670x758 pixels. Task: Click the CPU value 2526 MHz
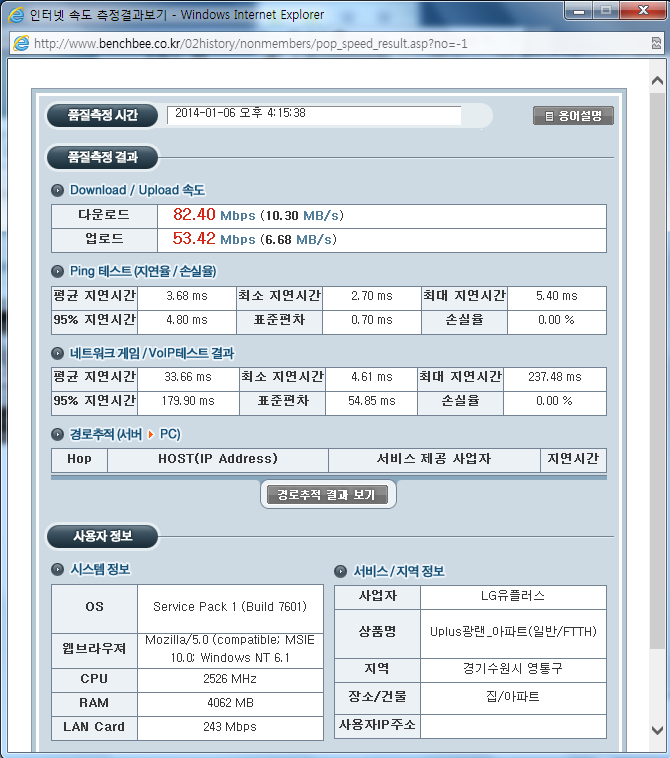point(230,679)
